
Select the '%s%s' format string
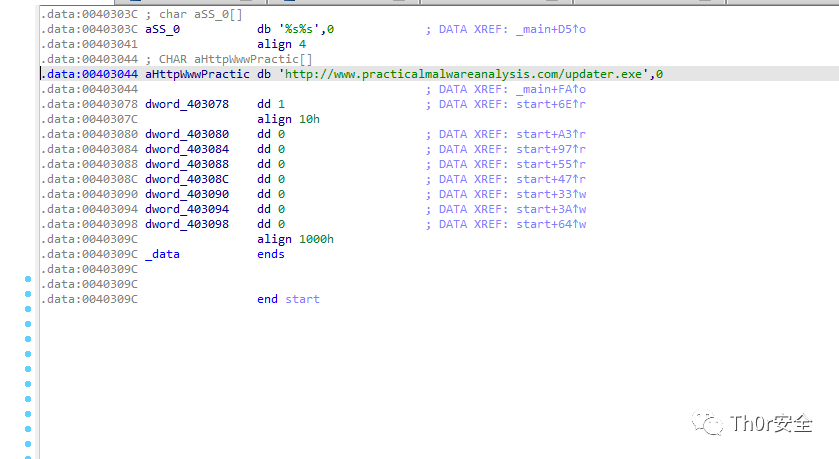[299, 29]
